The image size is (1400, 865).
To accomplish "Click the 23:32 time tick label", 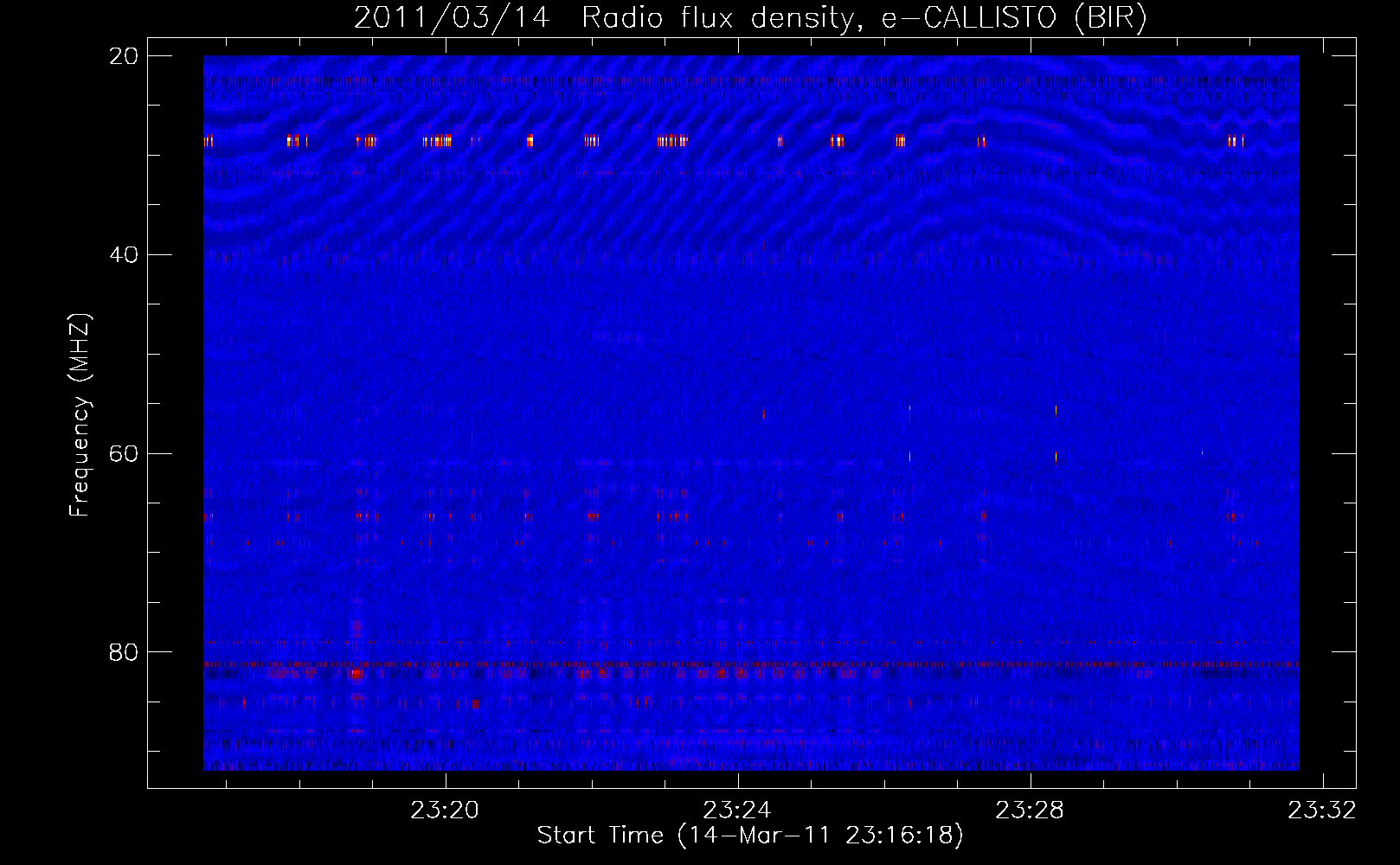I will click(x=1322, y=811).
